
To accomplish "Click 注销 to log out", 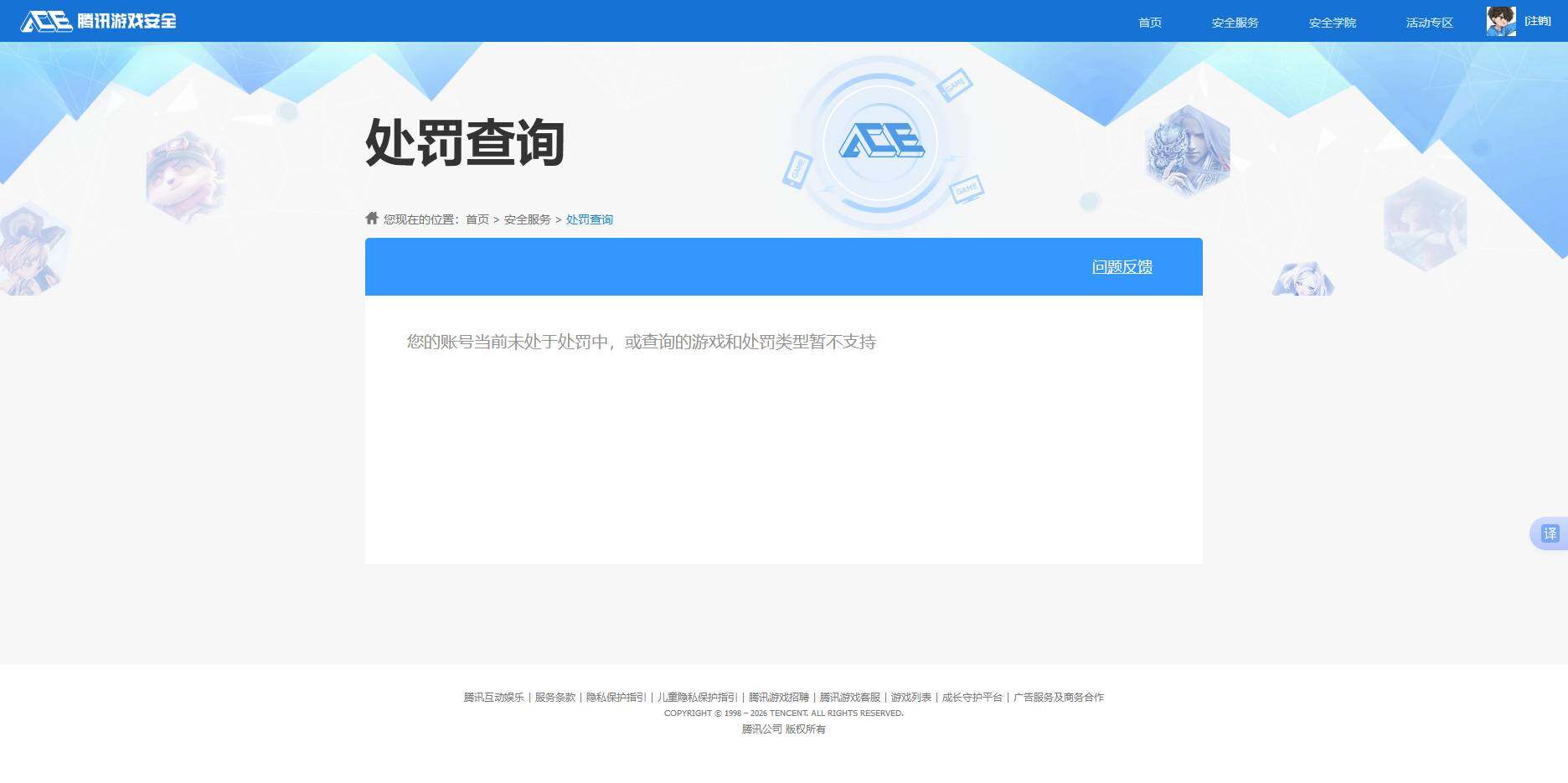I will [x=1538, y=21].
